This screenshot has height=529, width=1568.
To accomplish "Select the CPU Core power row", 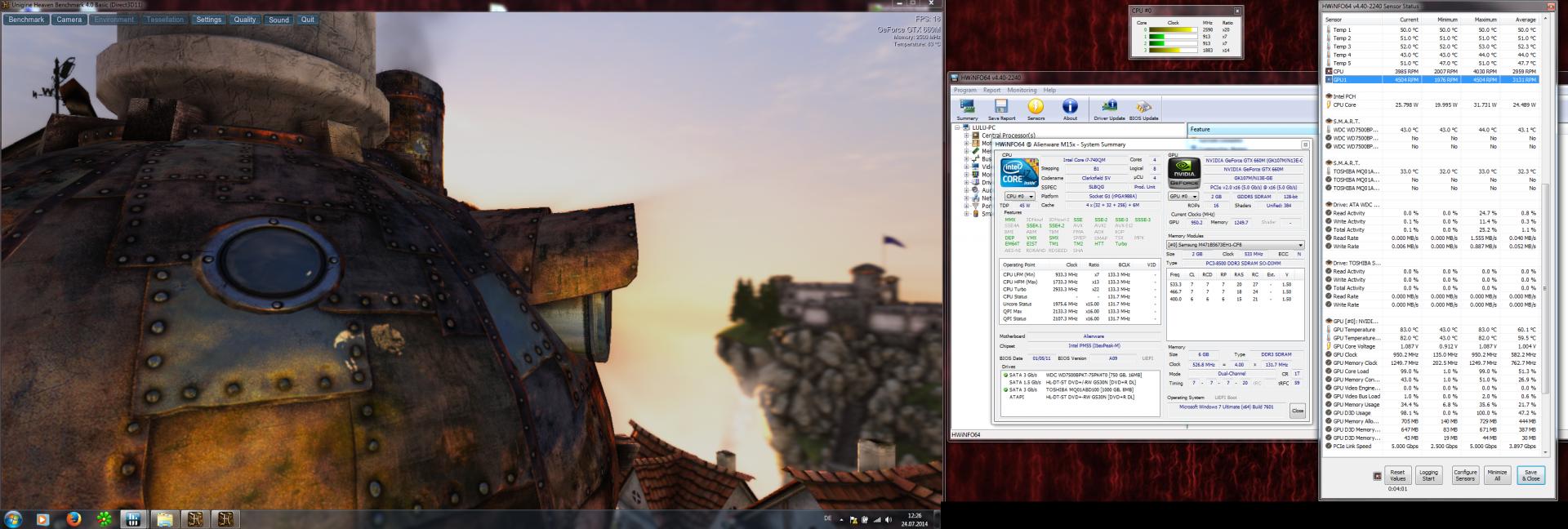I will [1431, 104].
